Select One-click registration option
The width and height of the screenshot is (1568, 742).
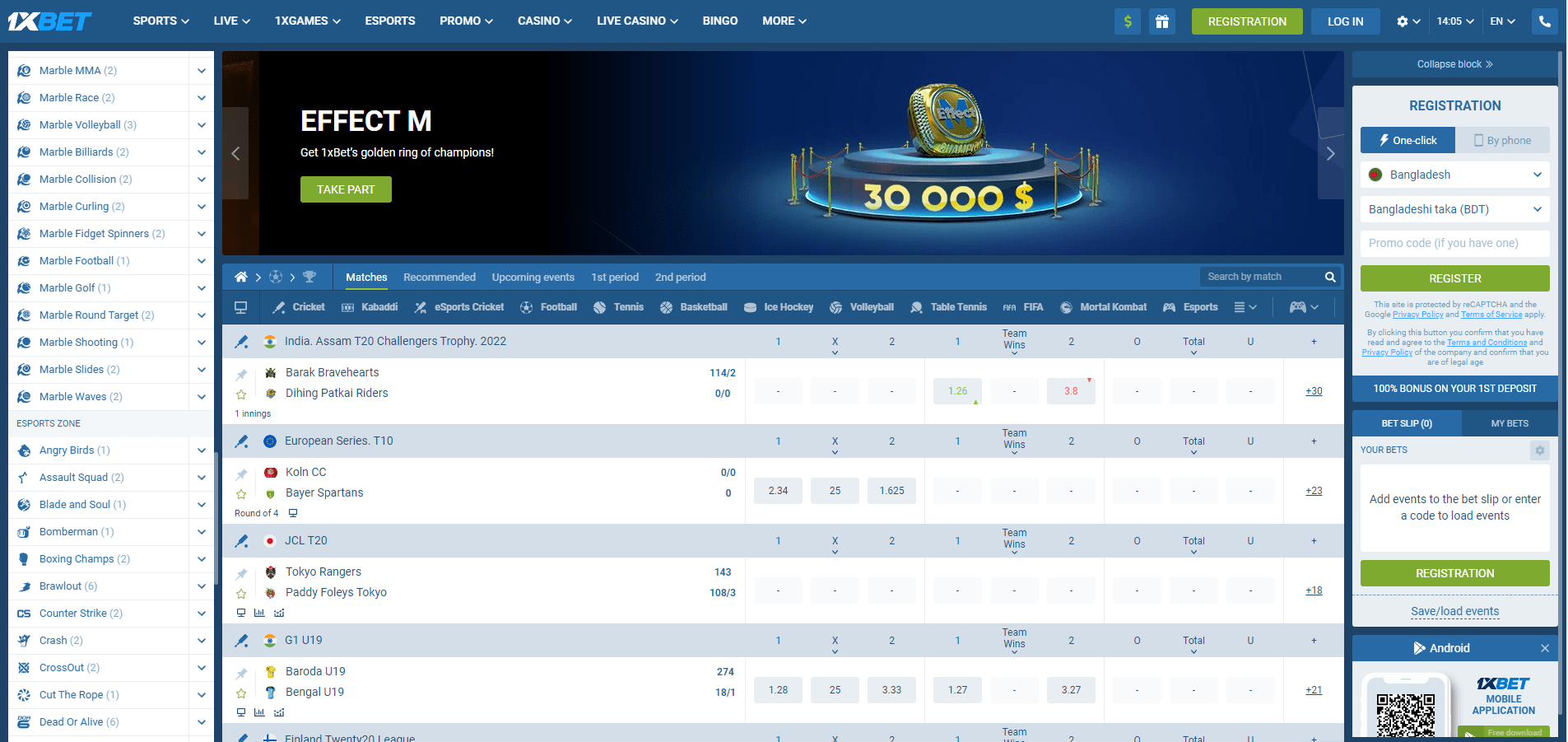pos(1407,140)
